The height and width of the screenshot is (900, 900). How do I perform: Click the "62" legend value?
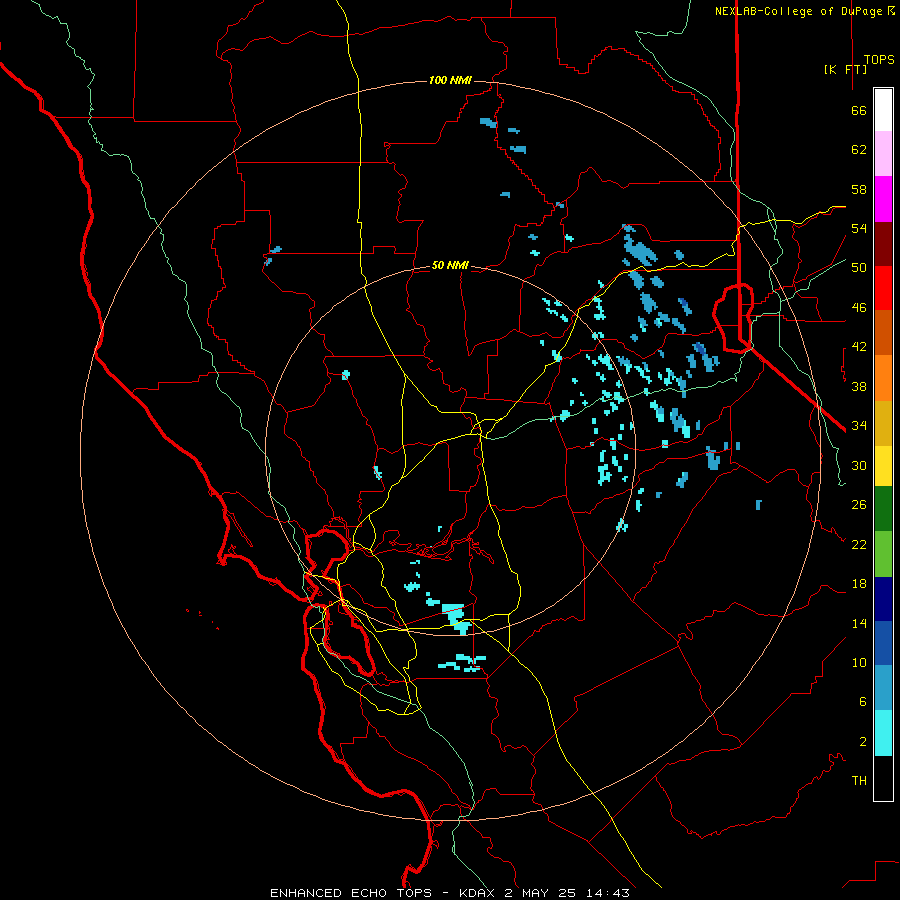coord(859,150)
